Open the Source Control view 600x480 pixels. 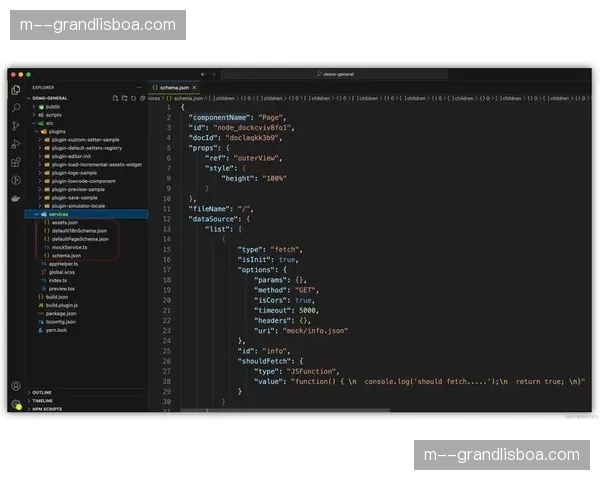(15, 126)
